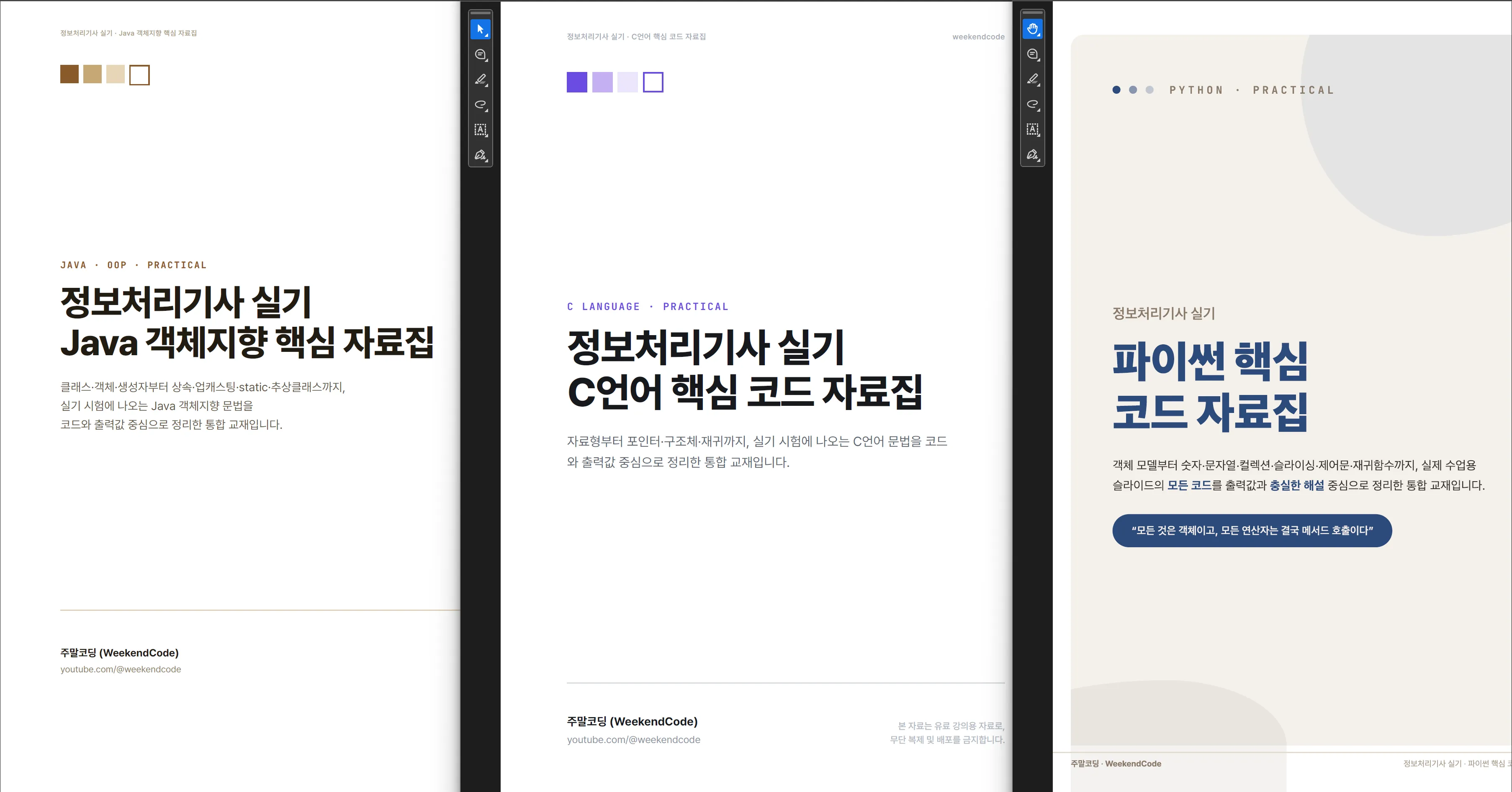This screenshot has width=1512, height=792.
Task: Click pill quote '모든 것은 객체이고, 모든 연산자는 결국 메서드 호출이다'
Action: [x=1252, y=531]
